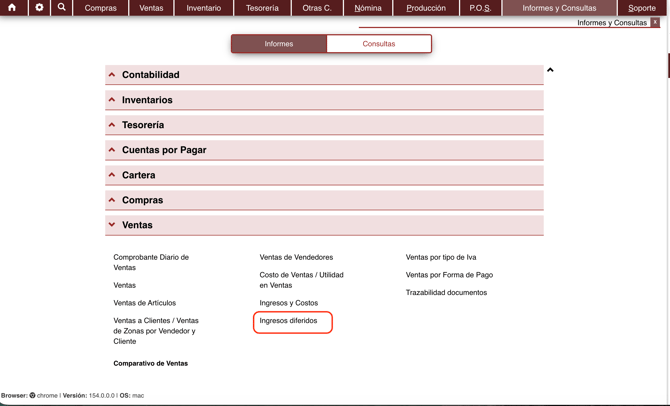670x406 pixels.
Task: Open the settings gear icon
Action: click(x=39, y=8)
